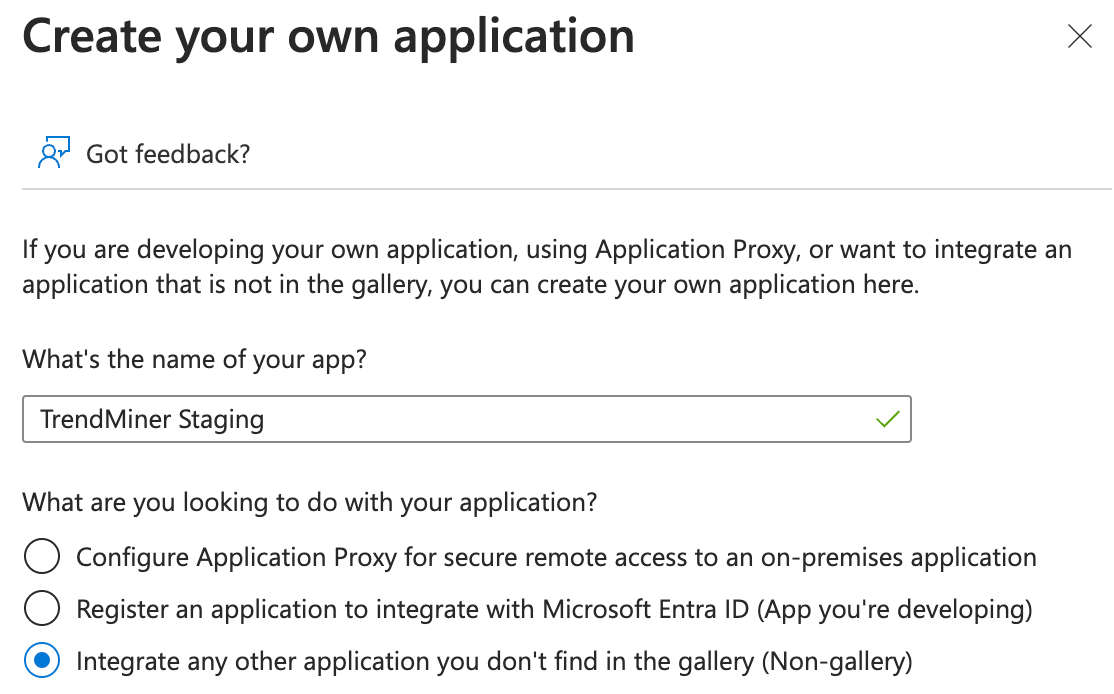Focus the app name input field

(560, 419)
